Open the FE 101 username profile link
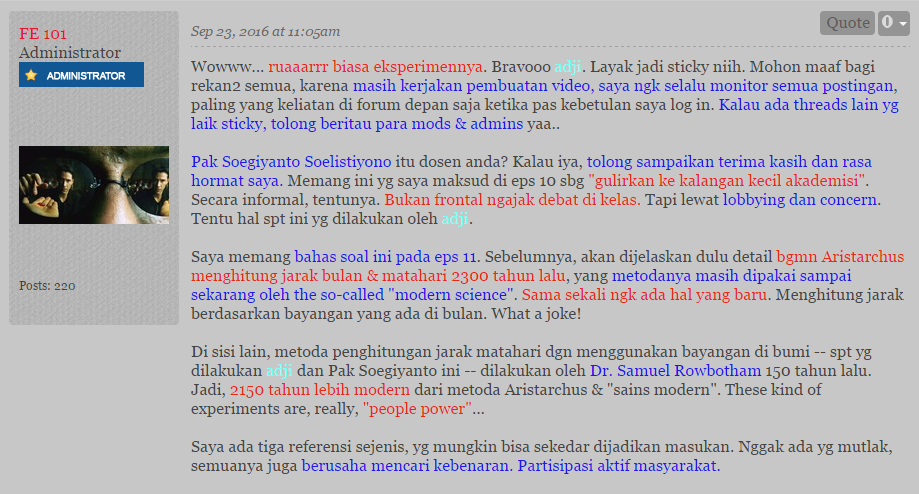Screen dimensions: 919x494 pos(43,34)
